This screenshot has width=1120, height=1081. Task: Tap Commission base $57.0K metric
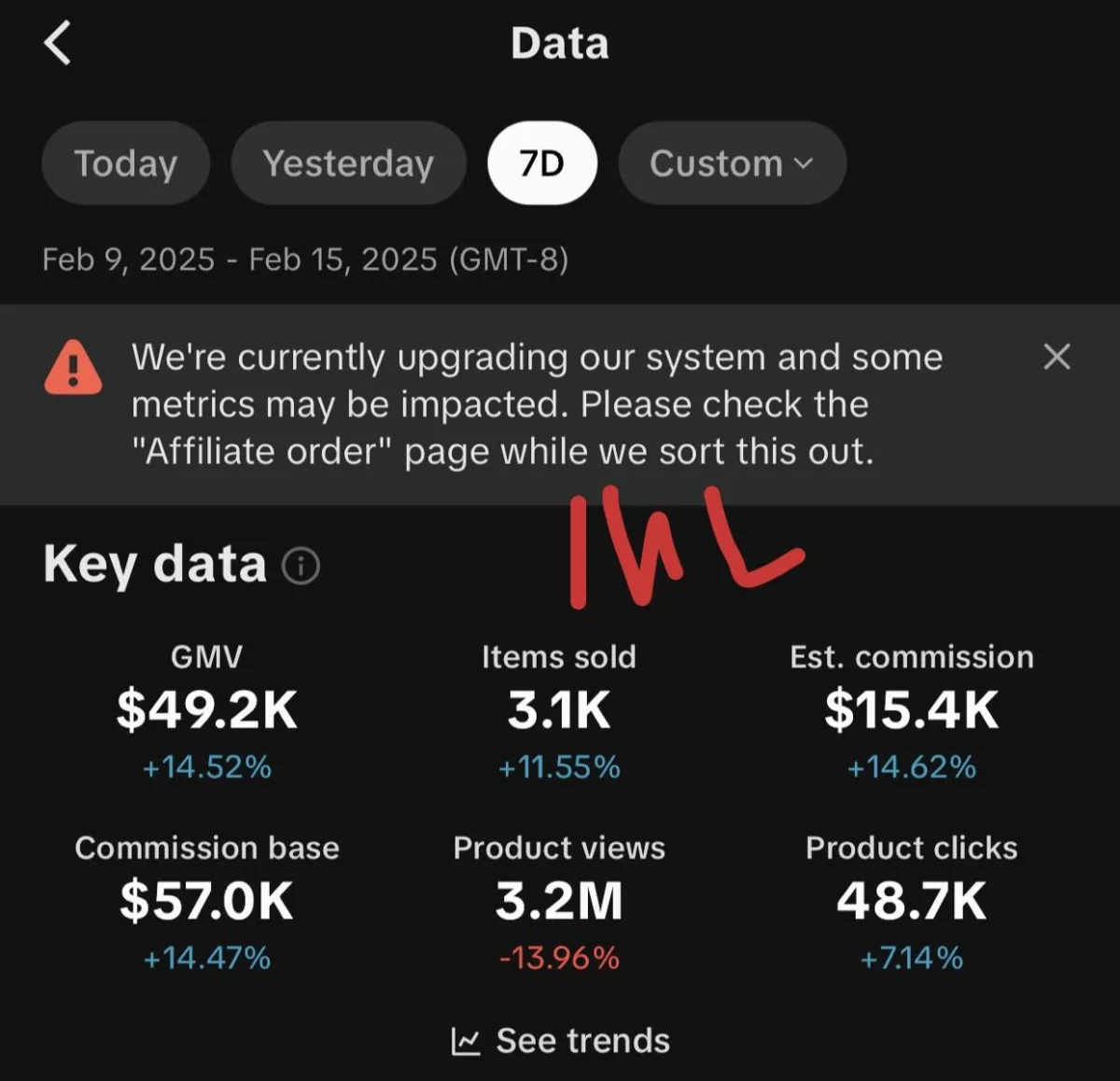207,901
